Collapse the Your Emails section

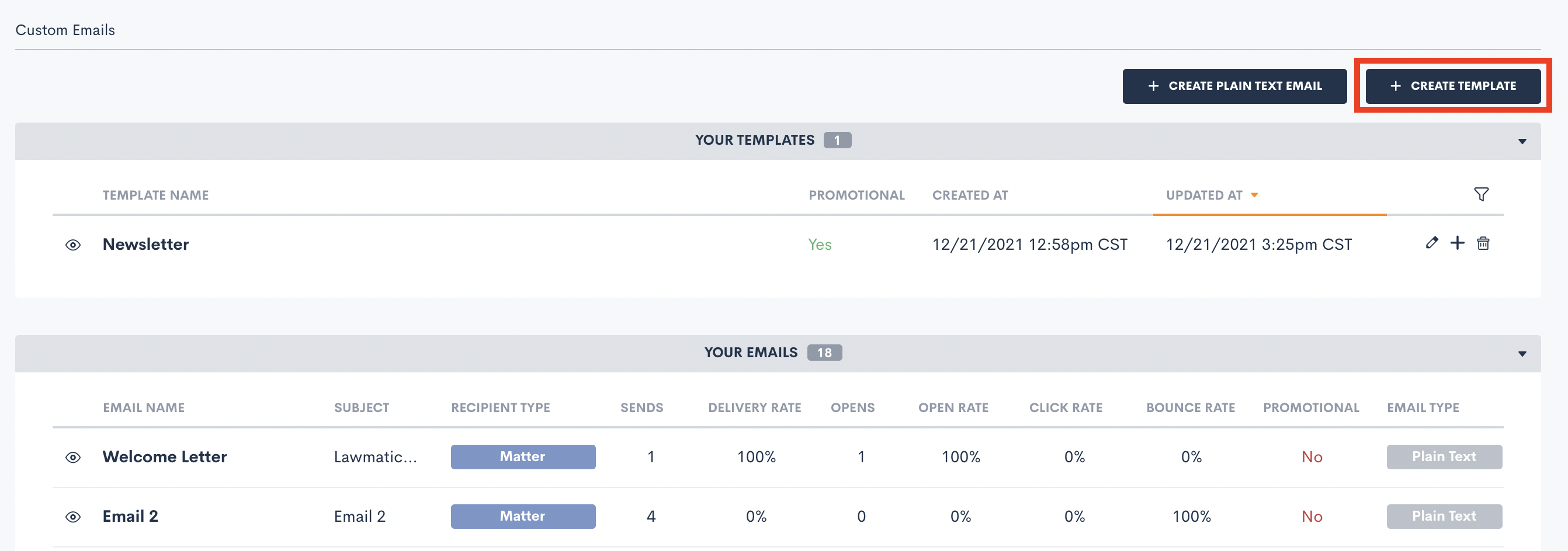[x=1522, y=353]
